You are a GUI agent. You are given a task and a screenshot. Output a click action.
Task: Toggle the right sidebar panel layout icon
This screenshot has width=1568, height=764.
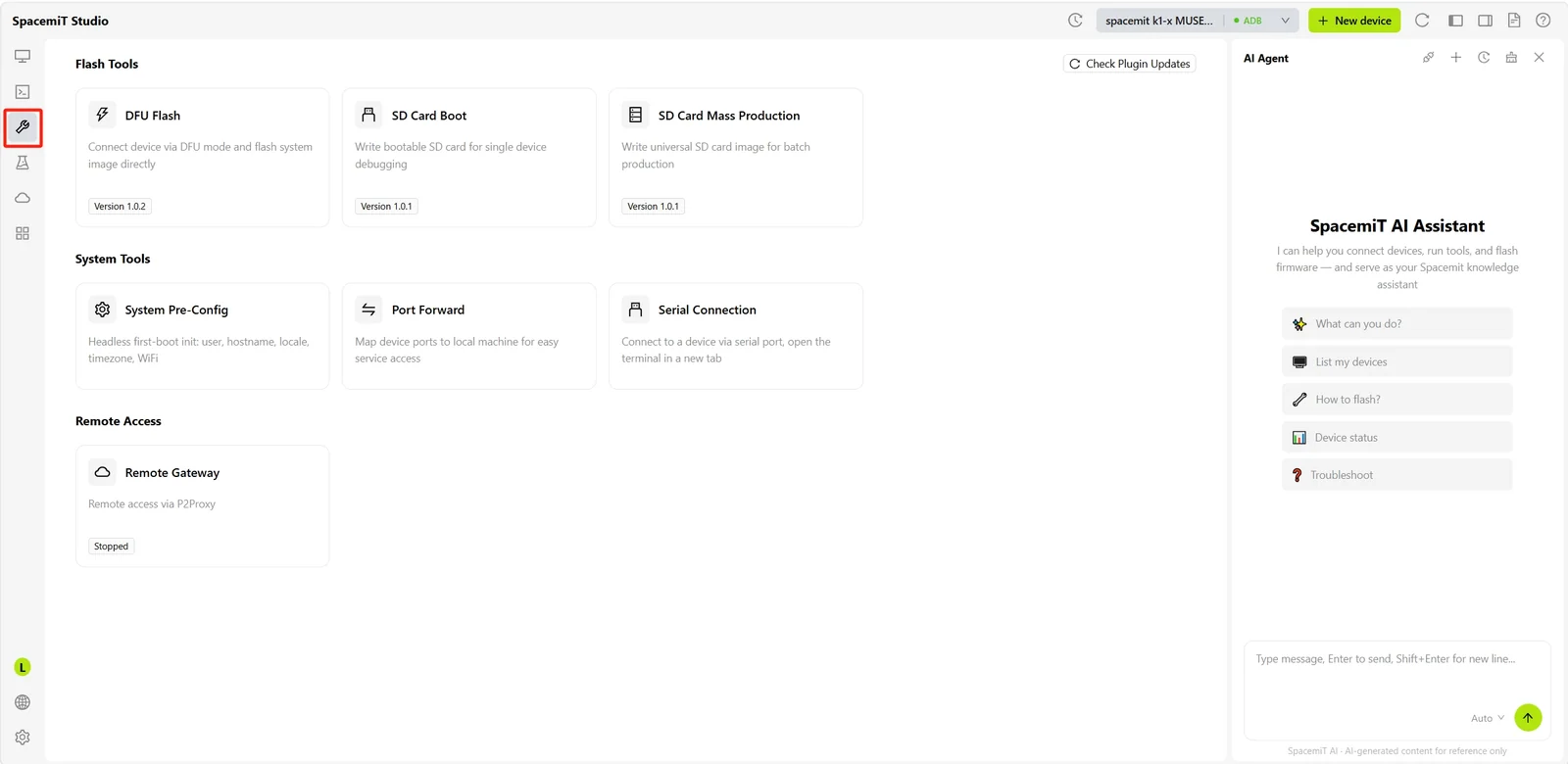pyautogui.click(x=1485, y=21)
